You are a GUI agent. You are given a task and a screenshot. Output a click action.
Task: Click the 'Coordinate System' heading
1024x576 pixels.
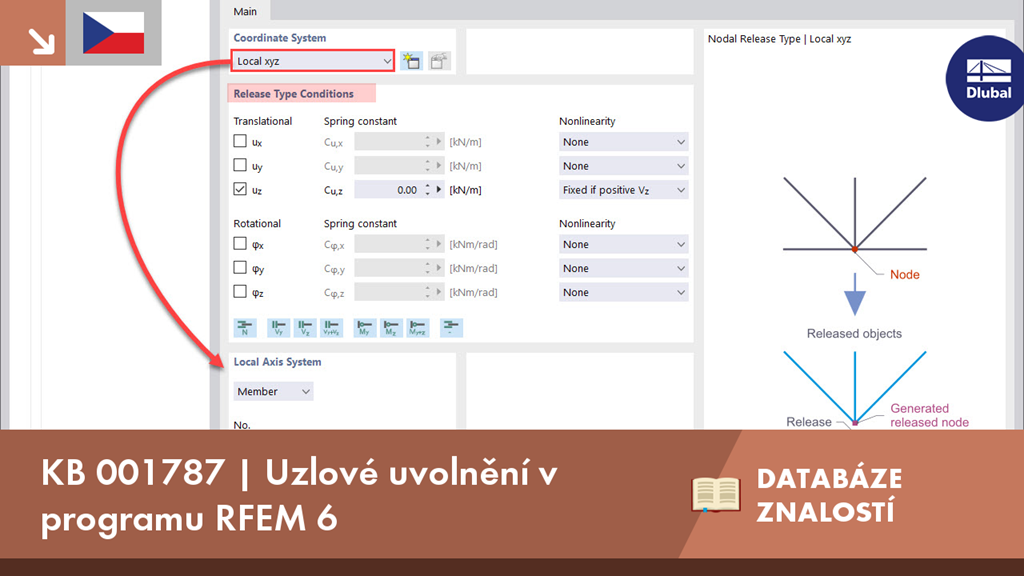click(280, 38)
